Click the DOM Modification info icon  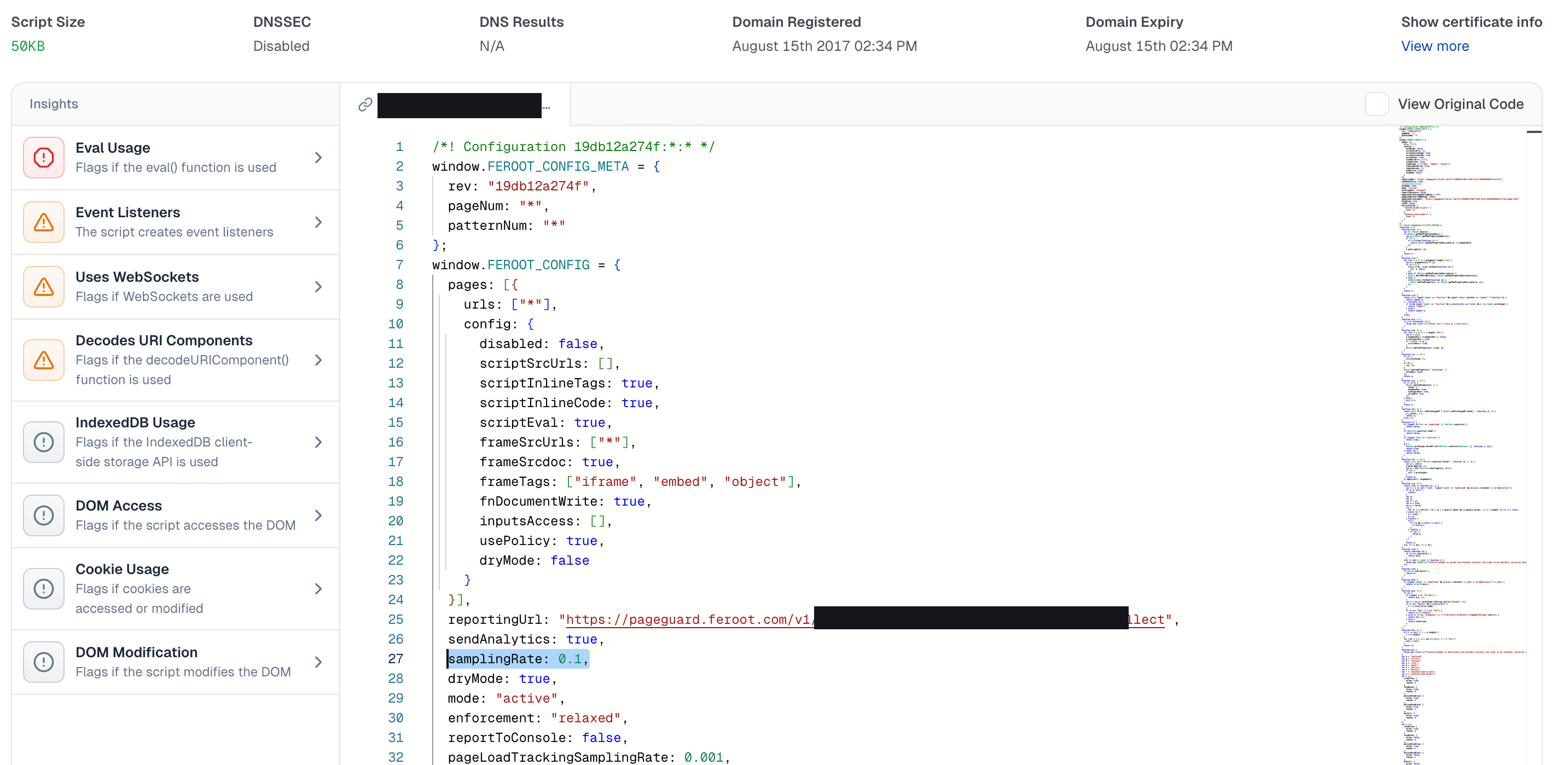[43, 662]
